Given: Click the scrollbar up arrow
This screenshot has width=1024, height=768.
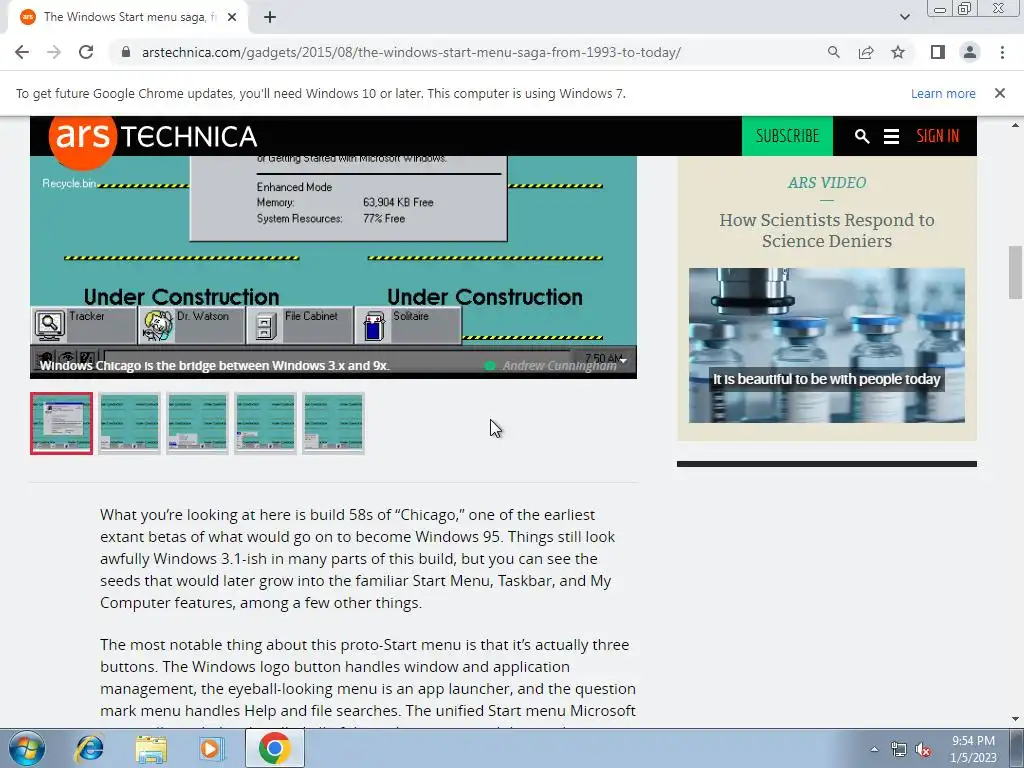Looking at the screenshot, I should point(1015,125).
